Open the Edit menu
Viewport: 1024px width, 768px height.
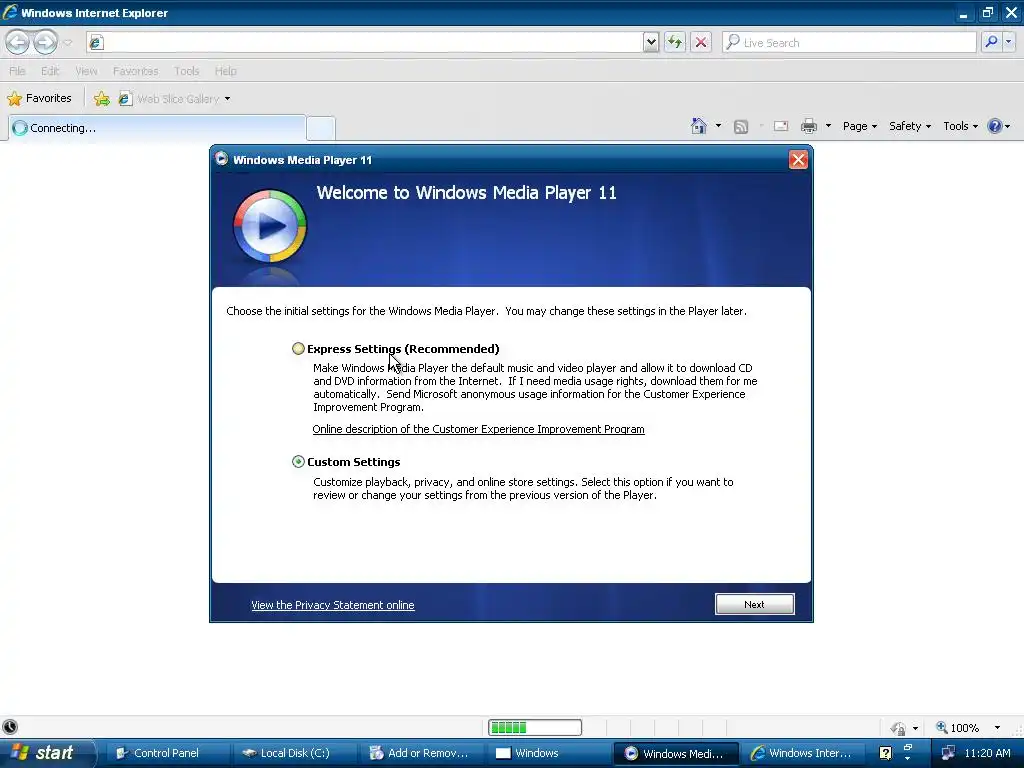(50, 71)
